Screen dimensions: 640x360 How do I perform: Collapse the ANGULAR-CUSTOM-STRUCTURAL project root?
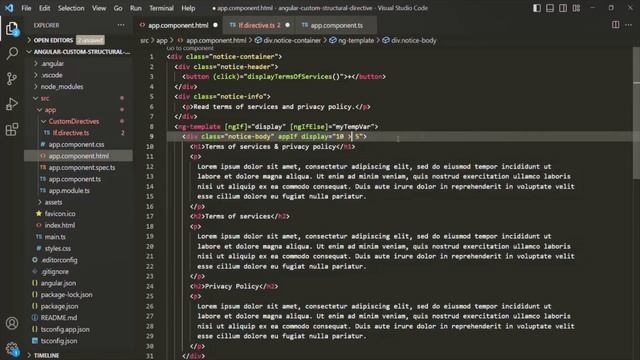(x=78, y=52)
